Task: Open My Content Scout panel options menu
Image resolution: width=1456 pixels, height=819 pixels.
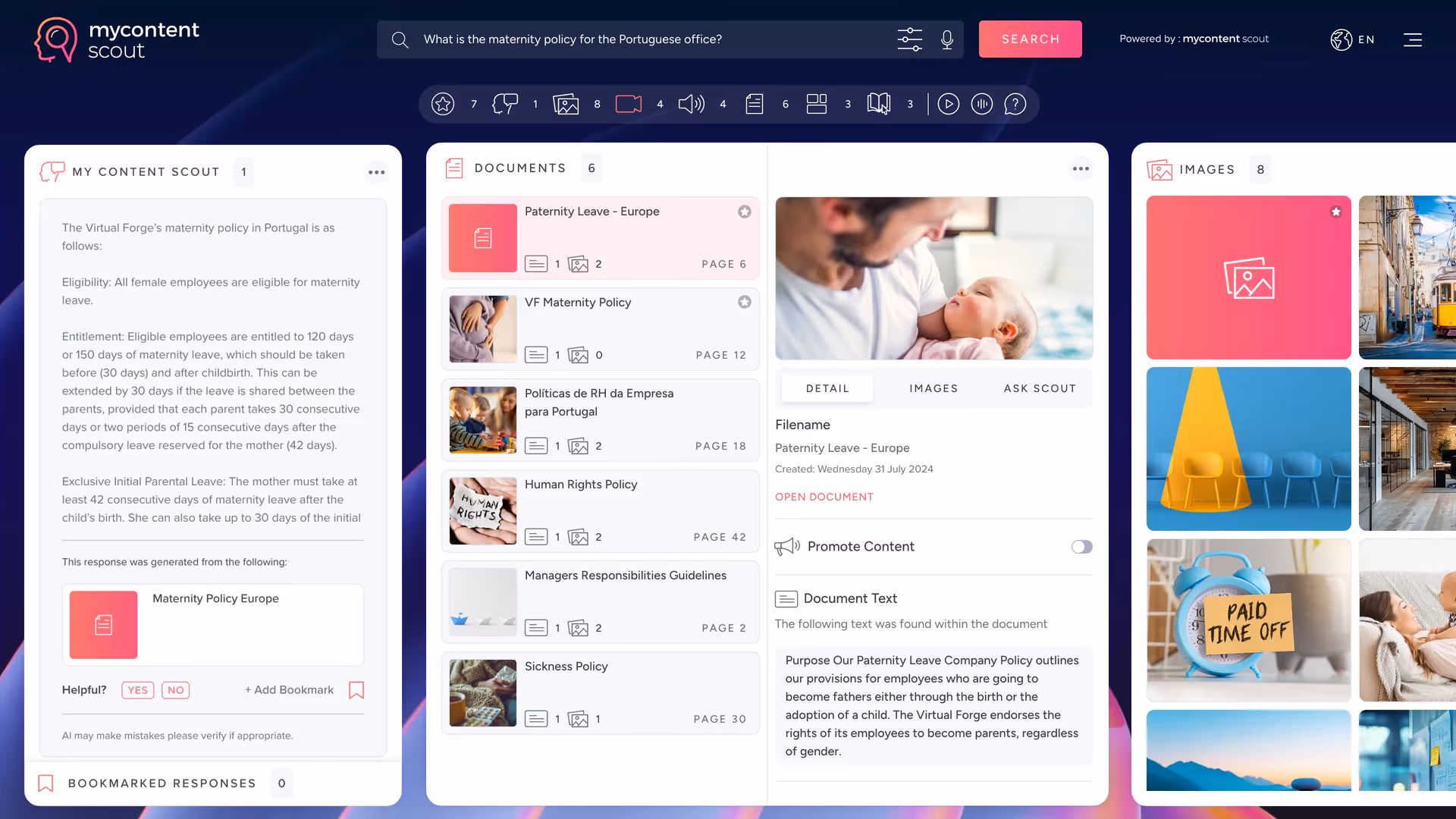Action: point(376,172)
